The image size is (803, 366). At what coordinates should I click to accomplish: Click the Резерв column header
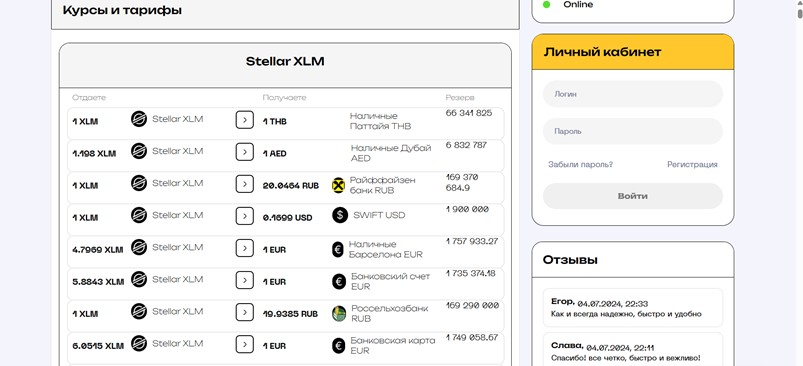pos(460,97)
